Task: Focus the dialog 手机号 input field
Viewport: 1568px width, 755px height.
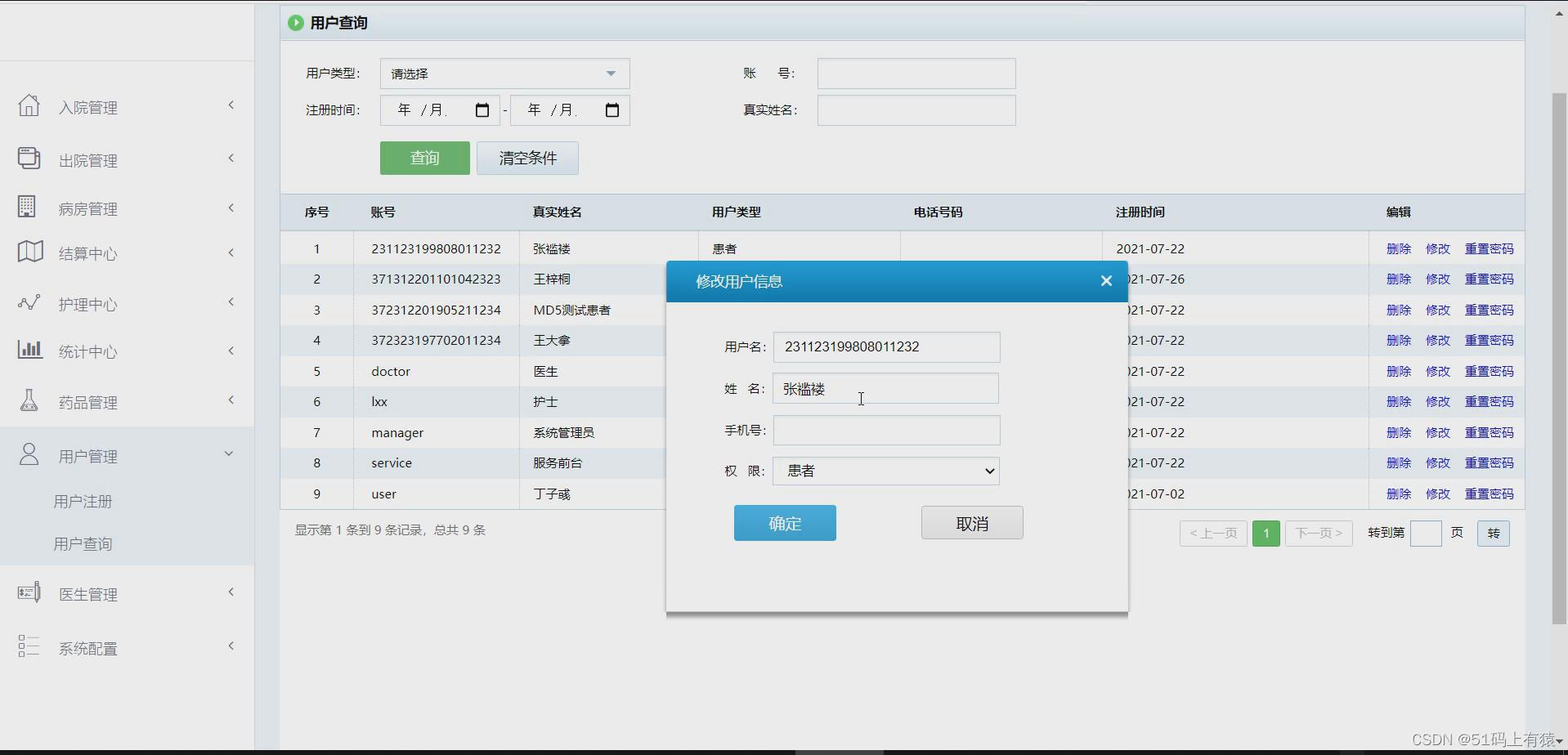Action: point(886,431)
